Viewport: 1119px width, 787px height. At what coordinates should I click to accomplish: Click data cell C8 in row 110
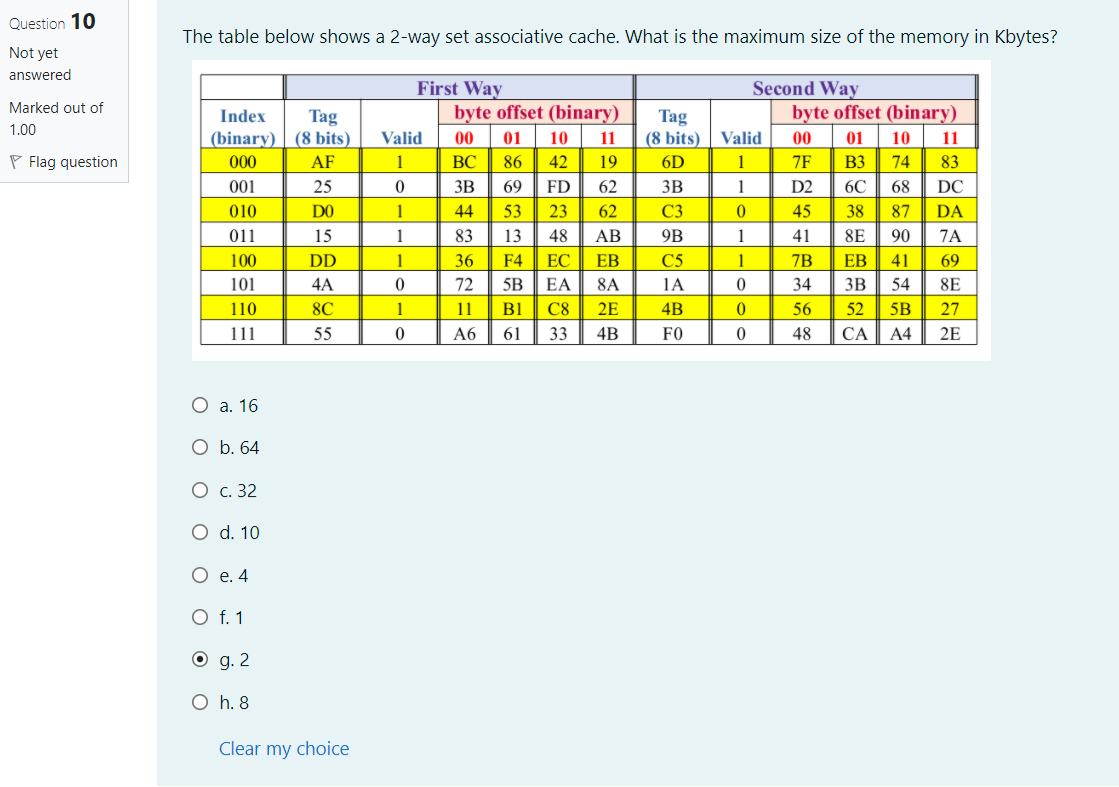pyautogui.click(x=558, y=309)
